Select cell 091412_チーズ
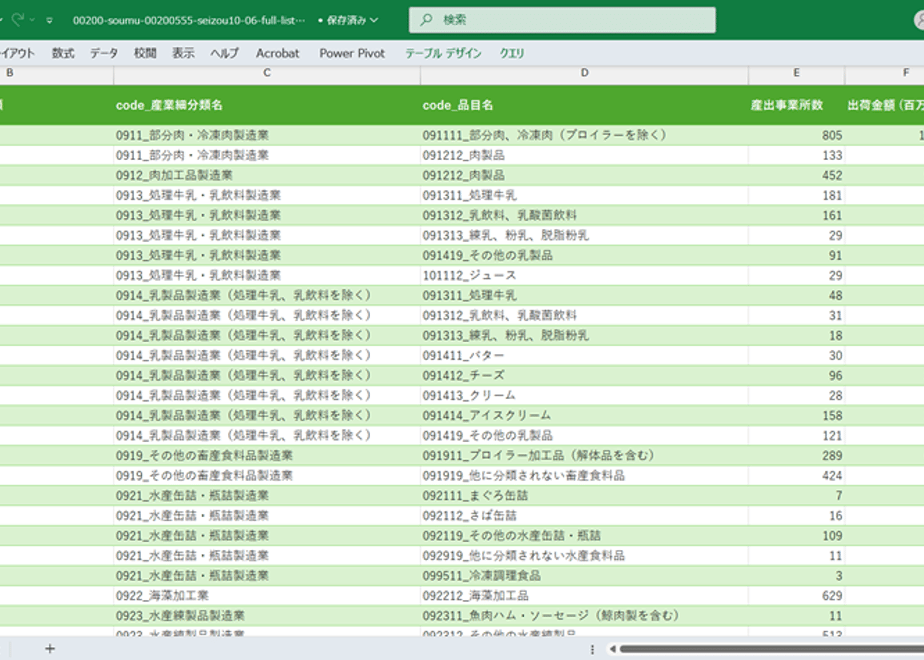This screenshot has height=660, width=924. [584, 375]
